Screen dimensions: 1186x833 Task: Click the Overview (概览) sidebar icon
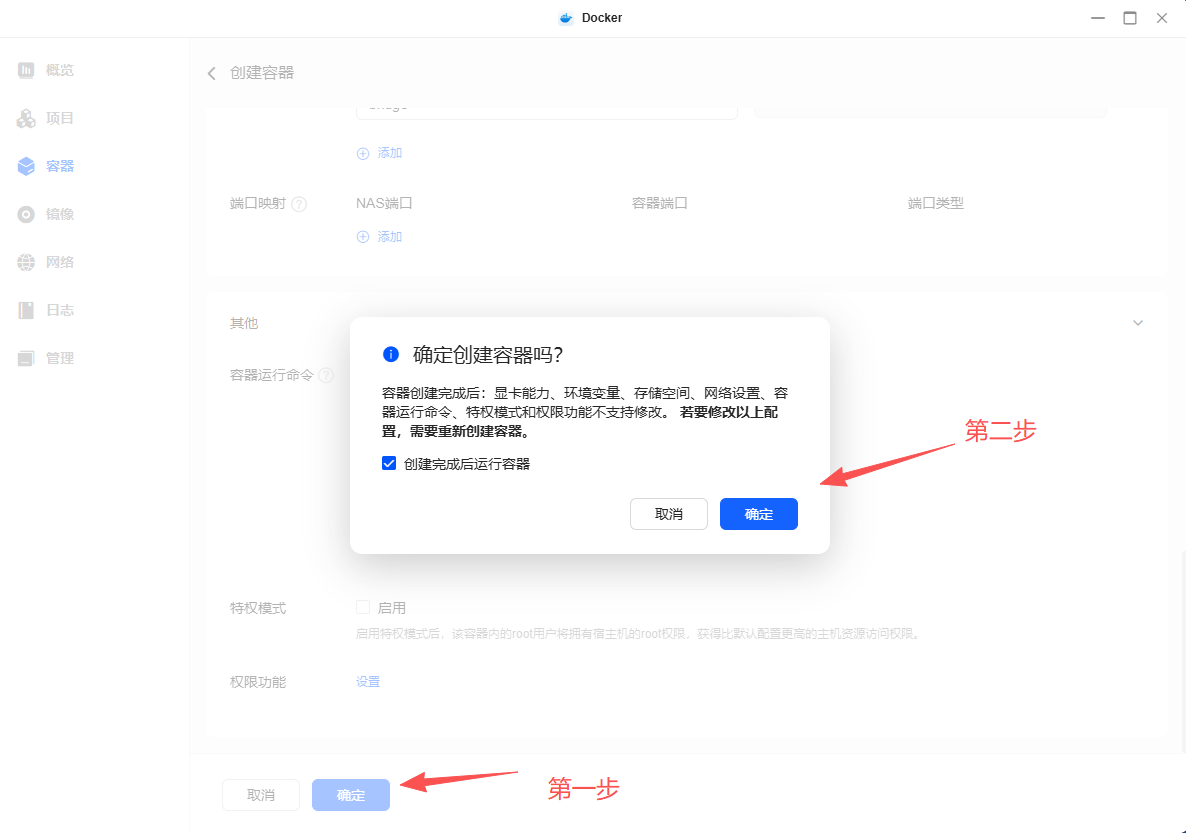(26, 70)
